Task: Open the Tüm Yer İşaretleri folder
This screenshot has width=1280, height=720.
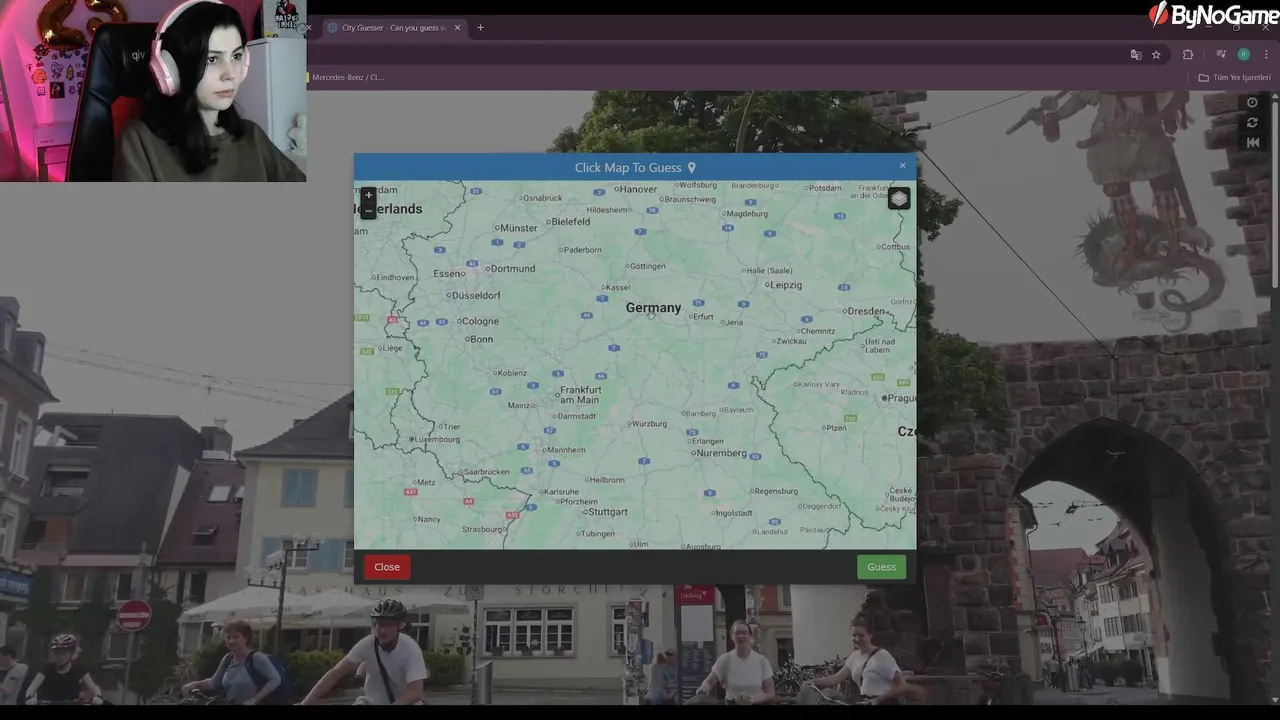Action: (1235, 77)
